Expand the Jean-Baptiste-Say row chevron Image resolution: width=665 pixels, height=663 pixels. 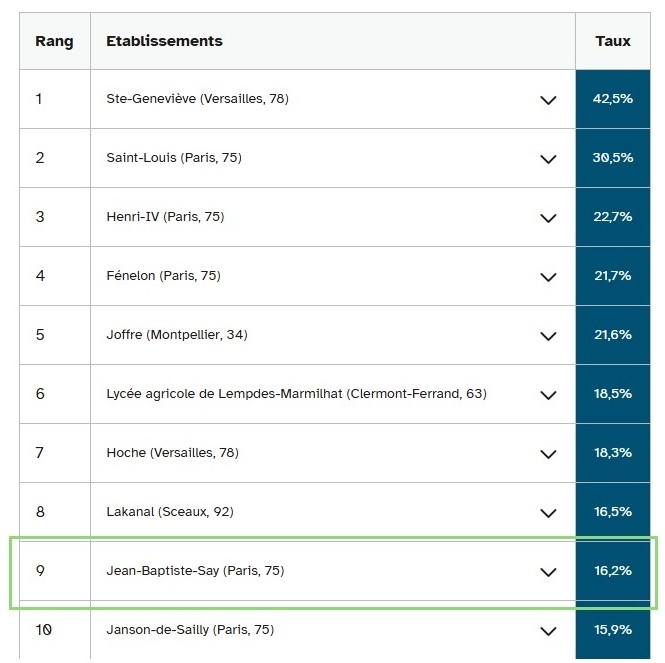pos(547,572)
